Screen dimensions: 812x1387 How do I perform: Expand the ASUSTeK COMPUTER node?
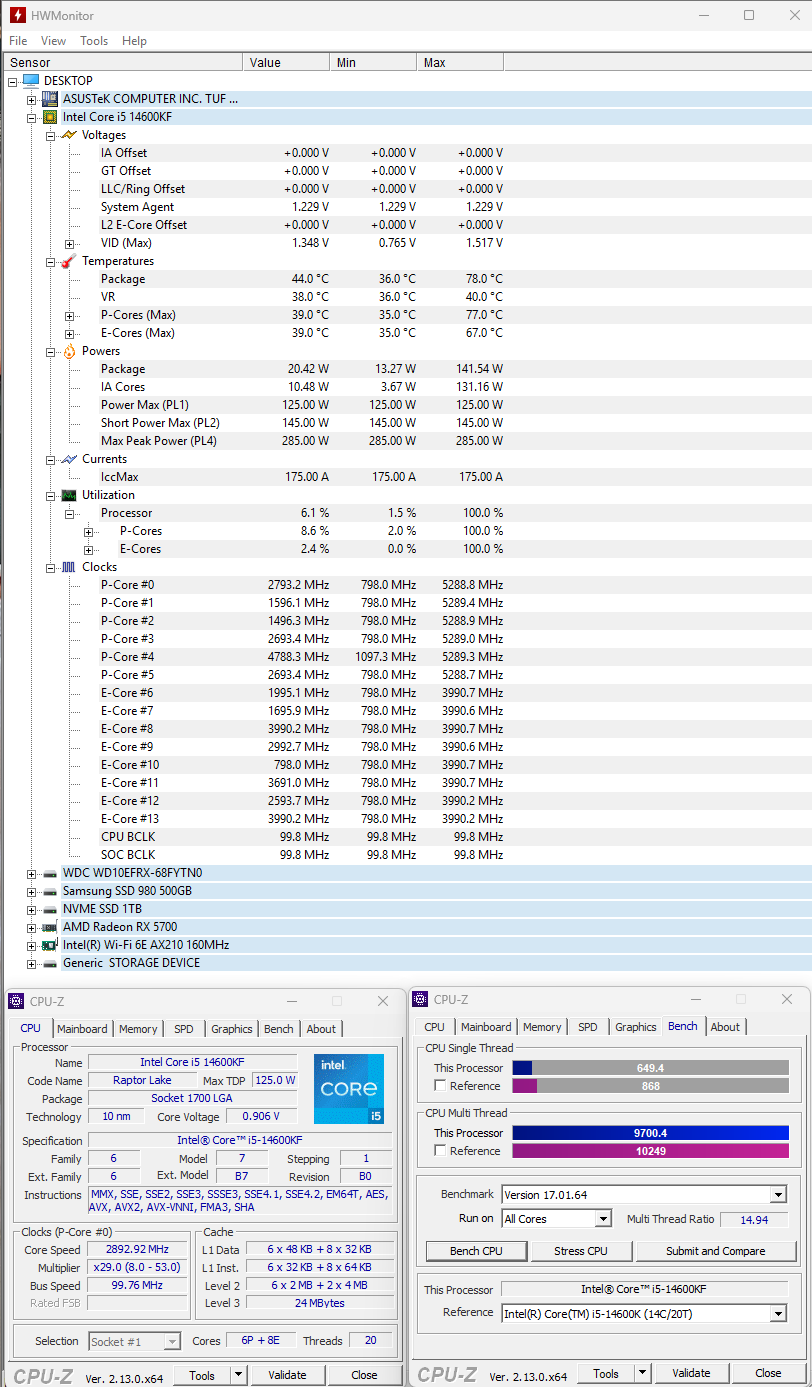[32, 99]
